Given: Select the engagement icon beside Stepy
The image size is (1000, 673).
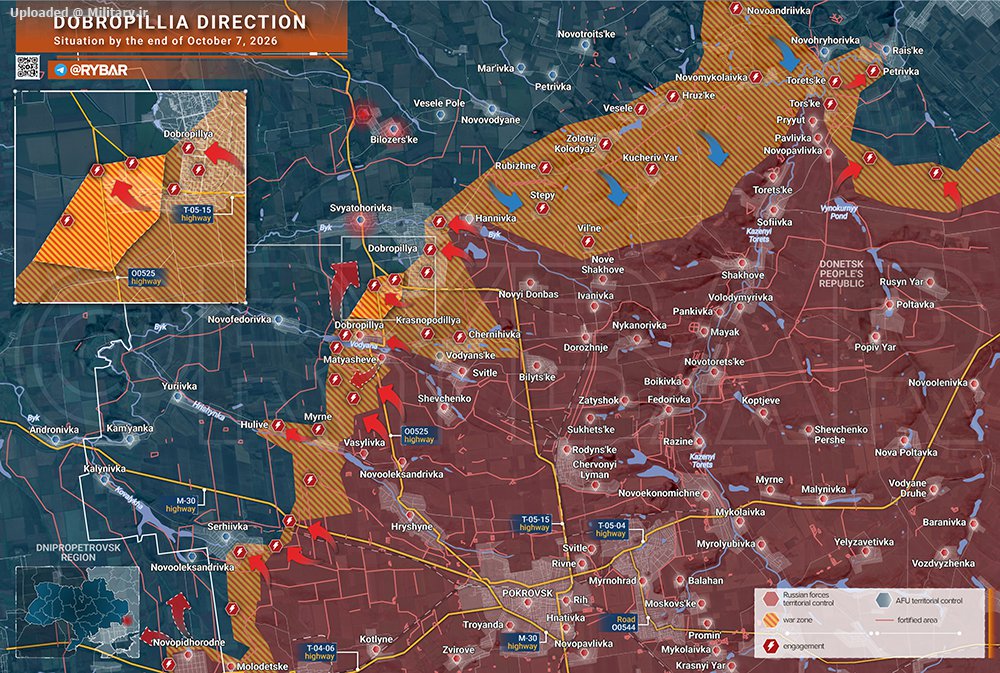Looking at the screenshot, I should pos(542,209).
